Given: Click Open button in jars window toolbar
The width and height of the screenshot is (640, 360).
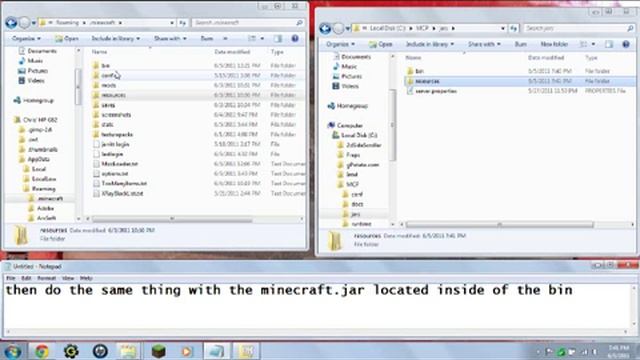Looking at the screenshot, I should coord(380,44).
